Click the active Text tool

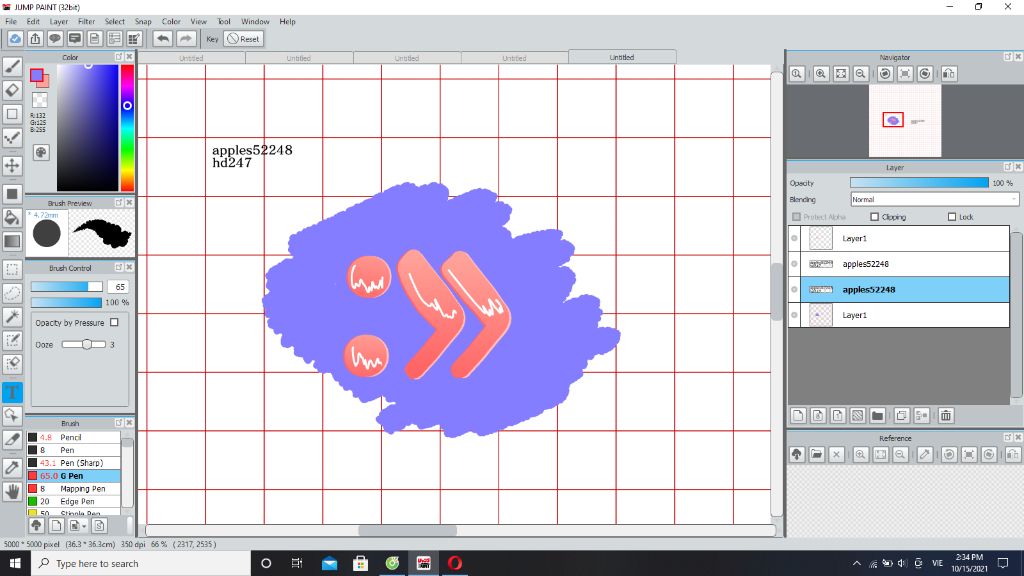pos(12,392)
